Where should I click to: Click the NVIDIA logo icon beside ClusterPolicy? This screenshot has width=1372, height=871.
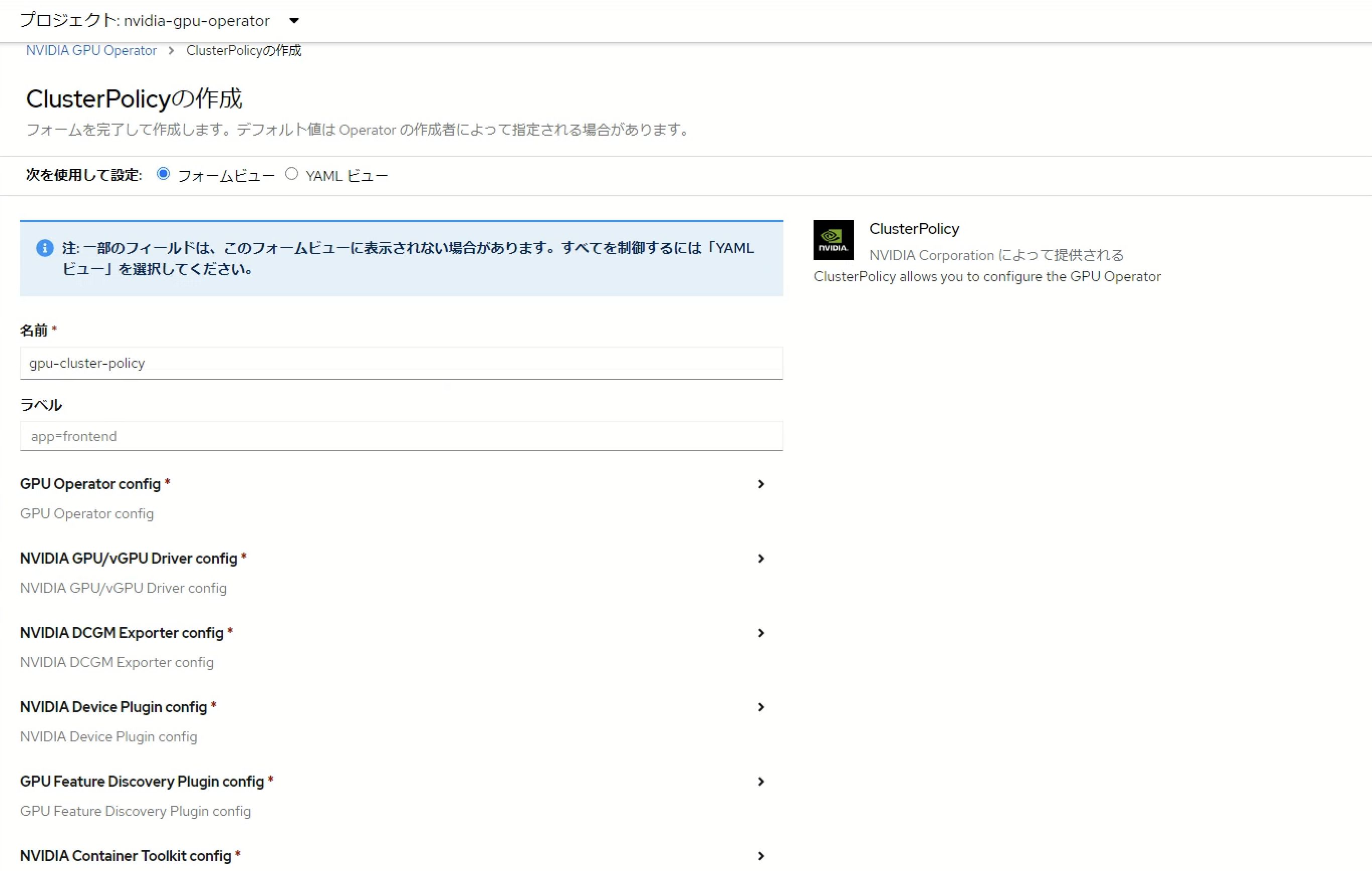(x=833, y=240)
